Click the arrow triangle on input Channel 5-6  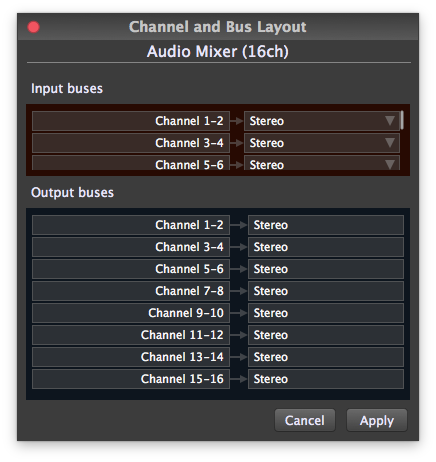[390, 164]
